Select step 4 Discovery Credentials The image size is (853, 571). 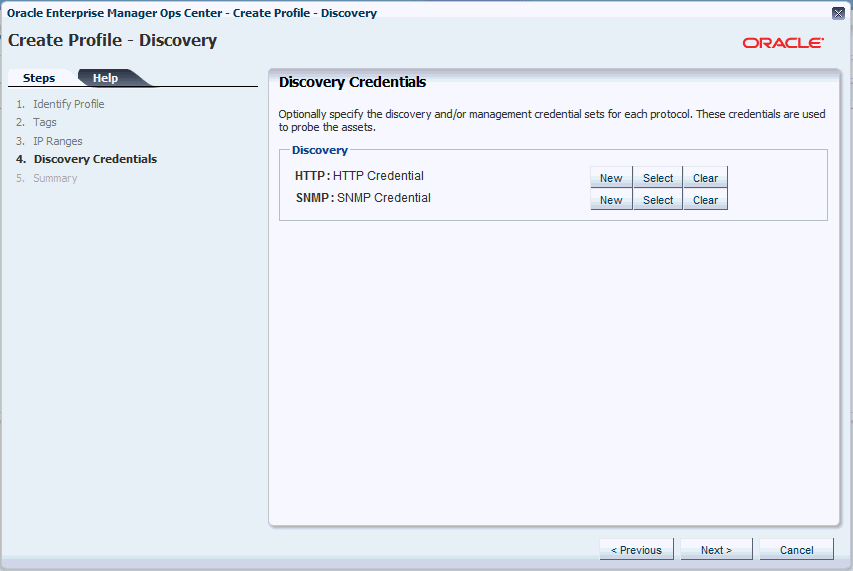(95, 159)
